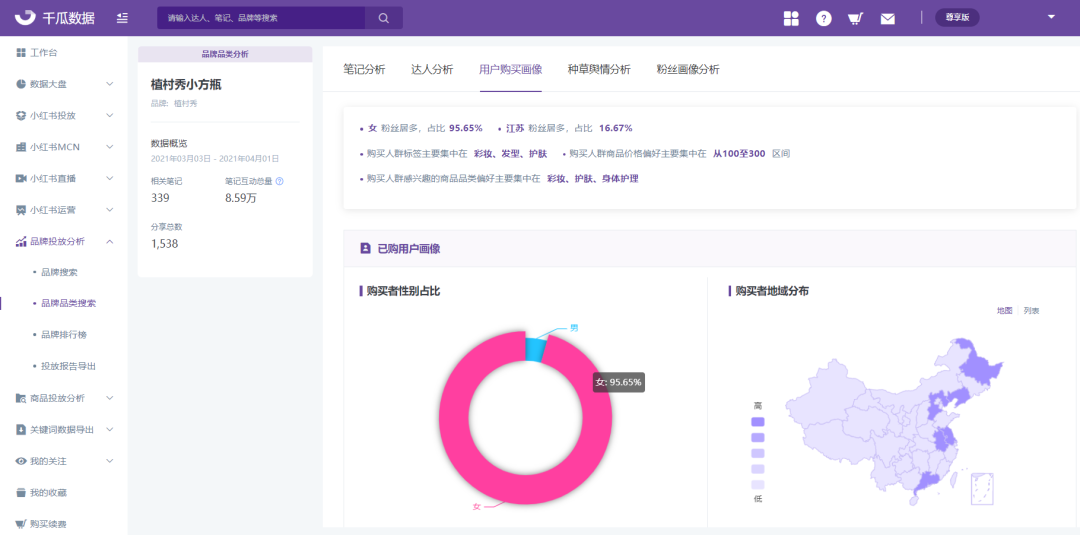This screenshot has width=1080, height=535.
Task: Open the help question mark icon
Action: 823,19
